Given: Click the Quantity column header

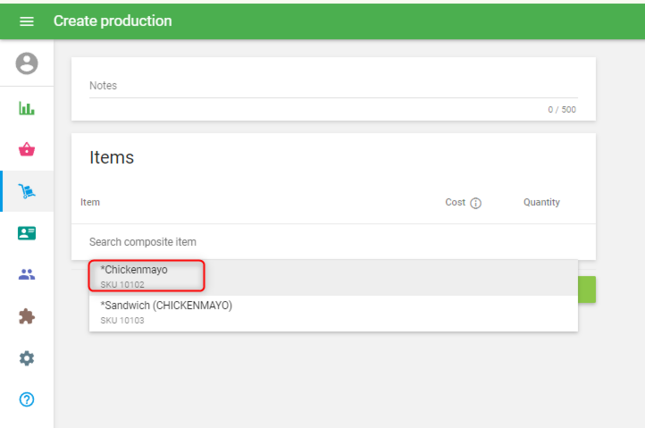Looking at the screenshot, I should tap(541, 202).
